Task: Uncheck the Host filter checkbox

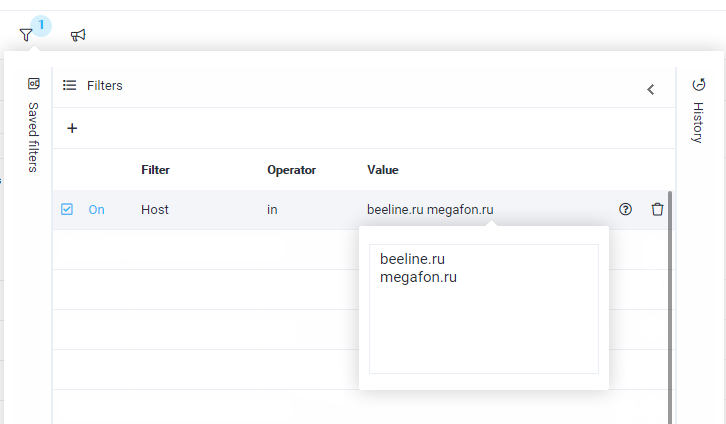Action: [67, 210]
